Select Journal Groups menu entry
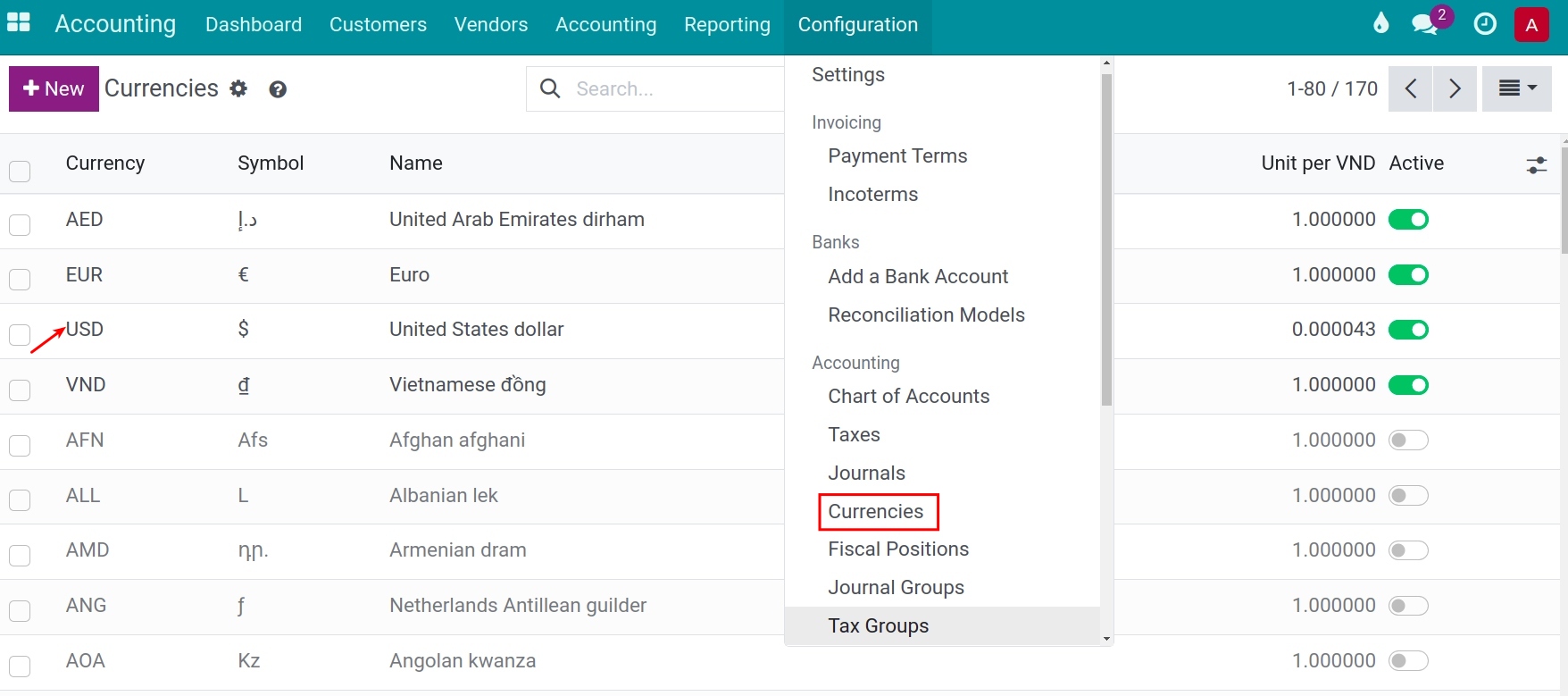The width and height of the screenshot is (1568, 696). tap(896, 588)
